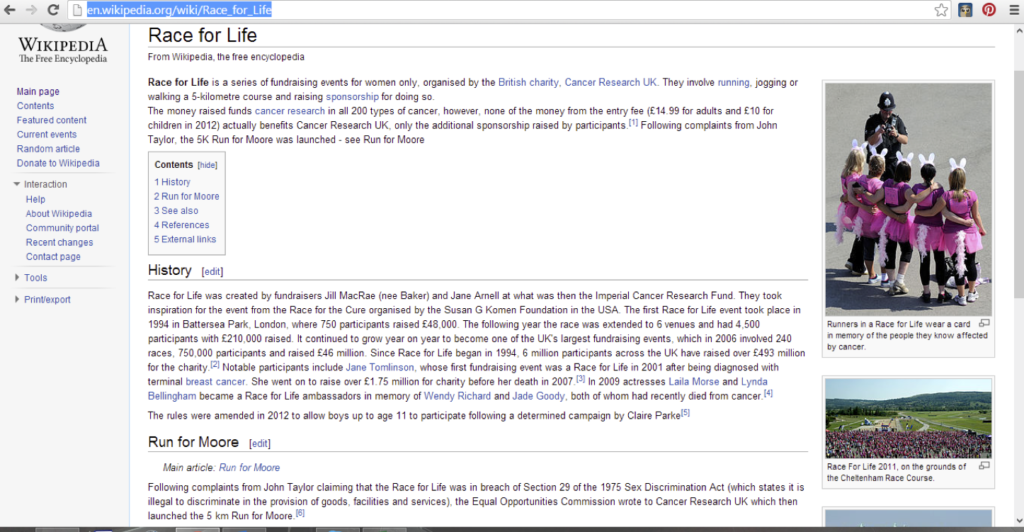Viewport: 1024px width, 532px height.
Task: Open citation [6] after Run for Moore
Action: [300, 513]
